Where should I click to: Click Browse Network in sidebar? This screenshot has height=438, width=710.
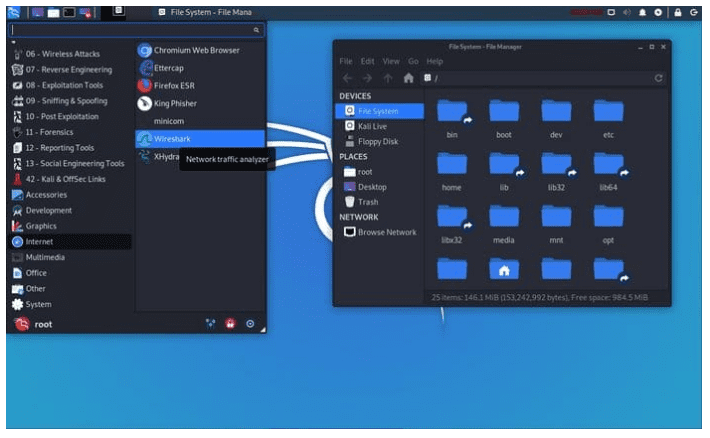tap(379, 232)
